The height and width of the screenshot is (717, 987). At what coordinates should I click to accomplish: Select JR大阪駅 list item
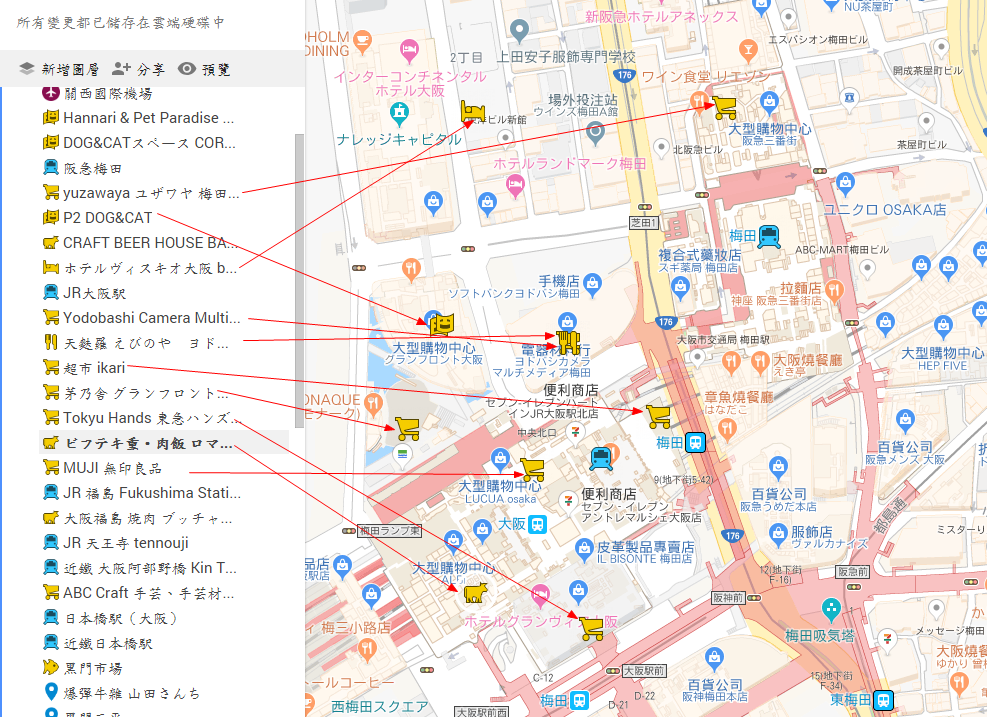coord(84,293)
